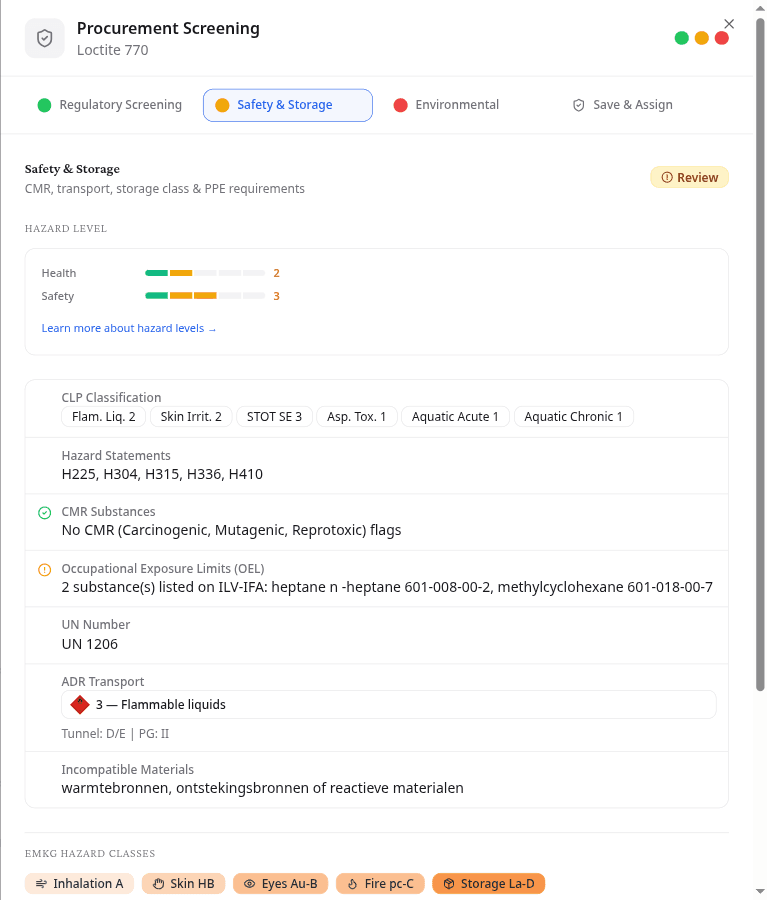The width and height of the screenshot is (767, 900).
Task: Click the Health level value 2
Action: click(276, 273)
